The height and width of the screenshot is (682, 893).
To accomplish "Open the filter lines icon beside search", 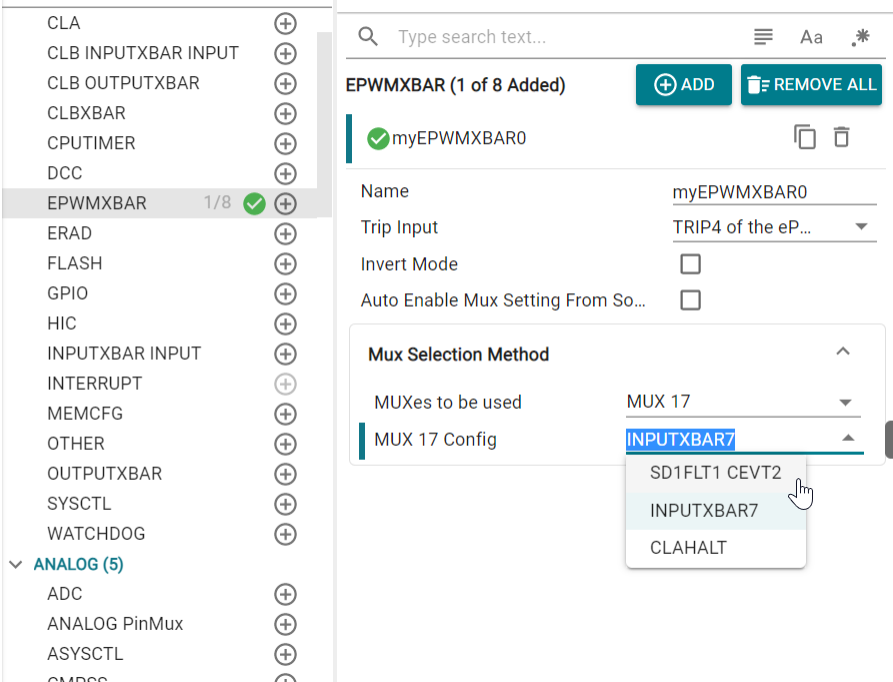I will coord(762,36).
